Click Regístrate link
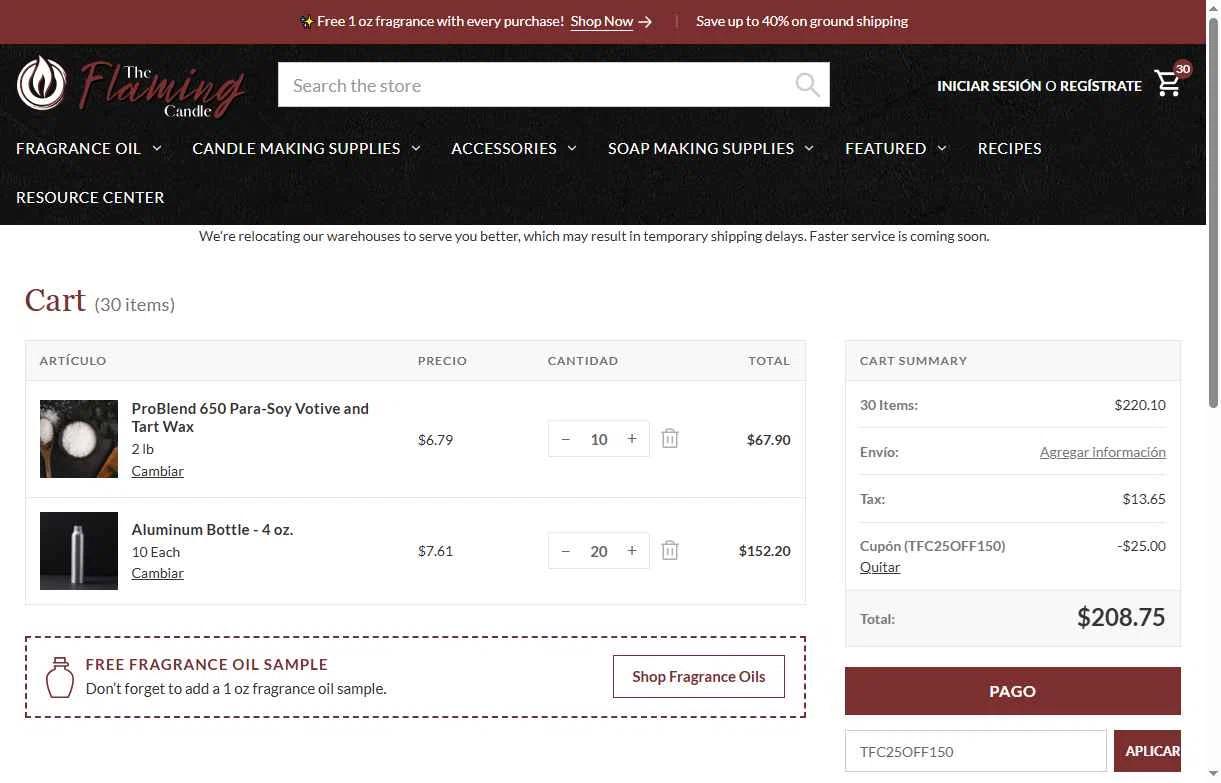 coord(1100,86)
